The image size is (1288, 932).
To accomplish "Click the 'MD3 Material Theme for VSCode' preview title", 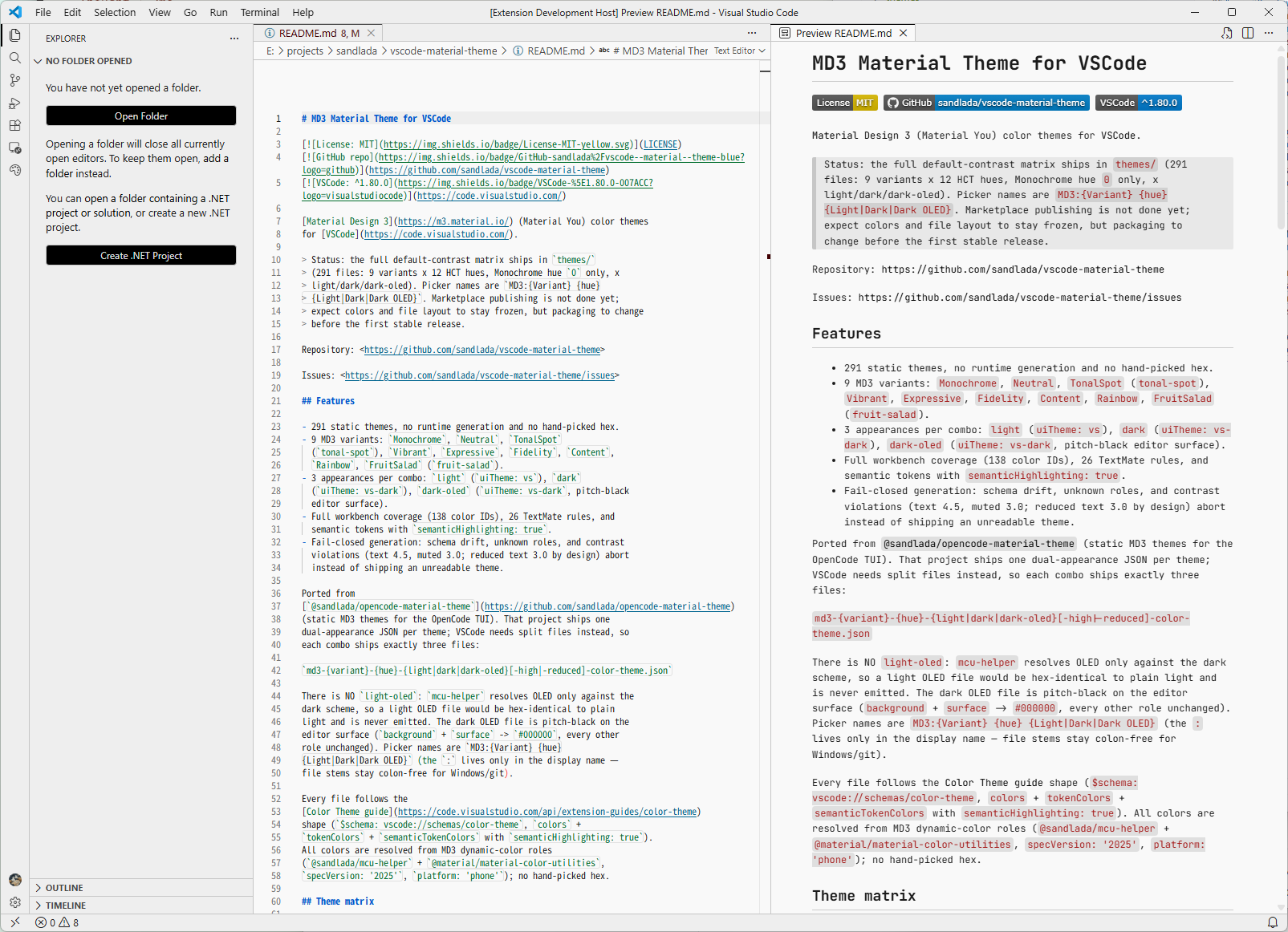I will pyautogui.click(x=979, y=63).
